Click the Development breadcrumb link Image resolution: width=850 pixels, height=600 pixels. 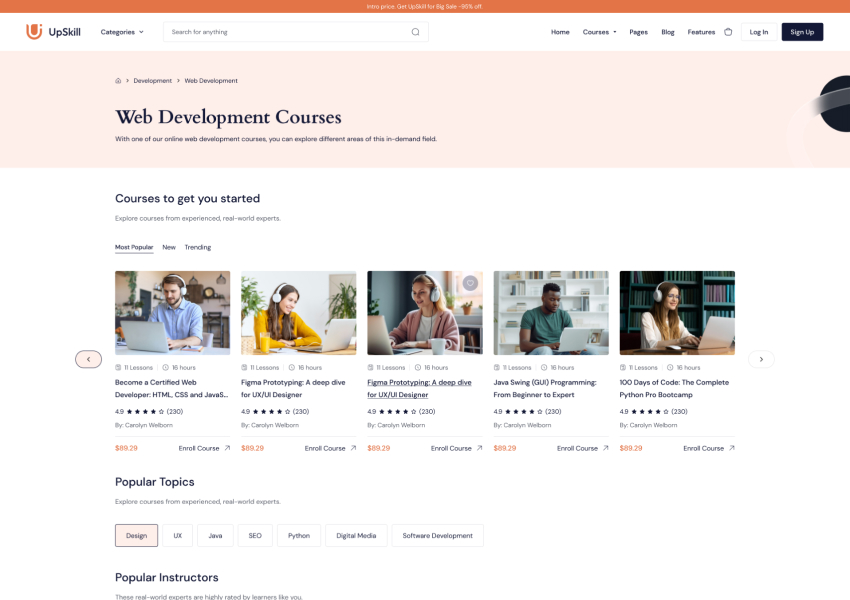(x=153, y=81)
